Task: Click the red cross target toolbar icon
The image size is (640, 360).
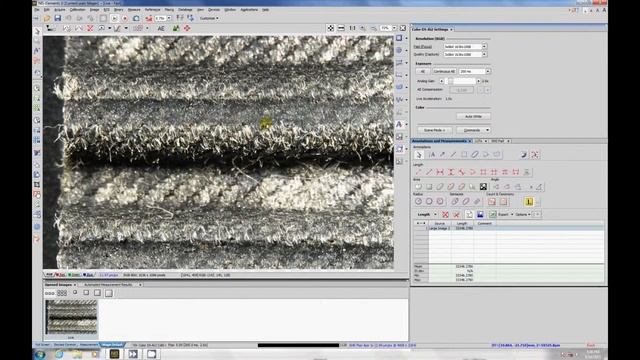Action: [187, 29]
